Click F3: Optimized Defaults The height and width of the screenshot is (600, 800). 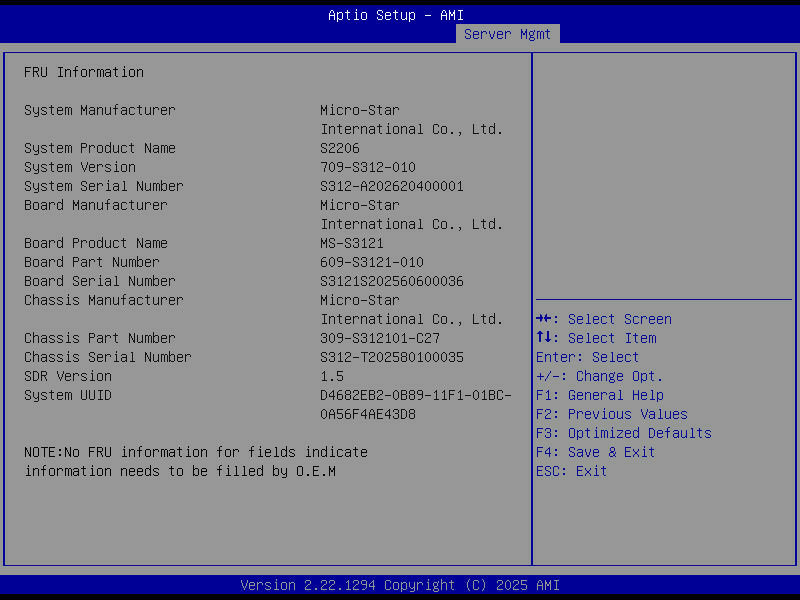tap(624, 432)
